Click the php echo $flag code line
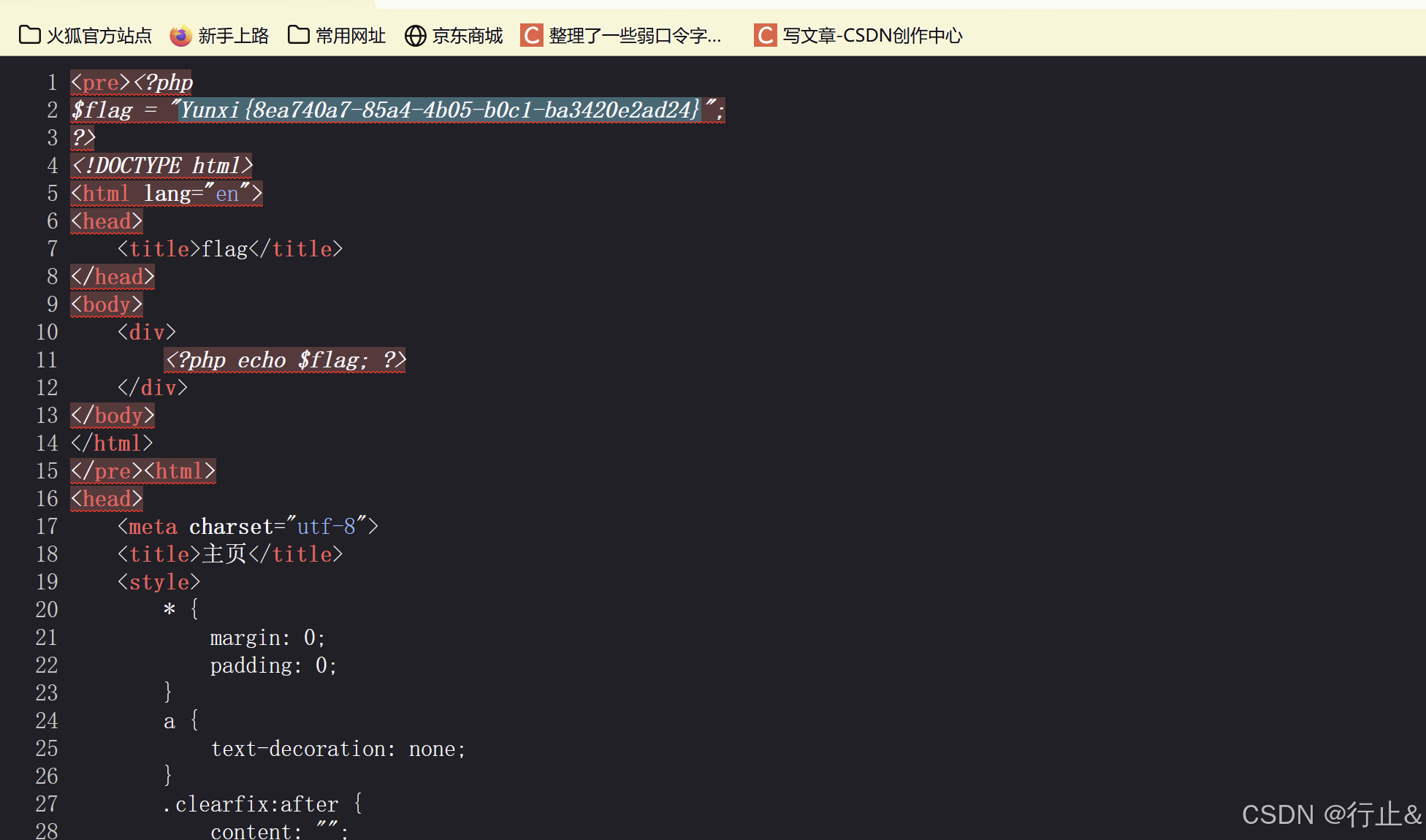This screenshot has width=1426, height=840. pos(285,360)
